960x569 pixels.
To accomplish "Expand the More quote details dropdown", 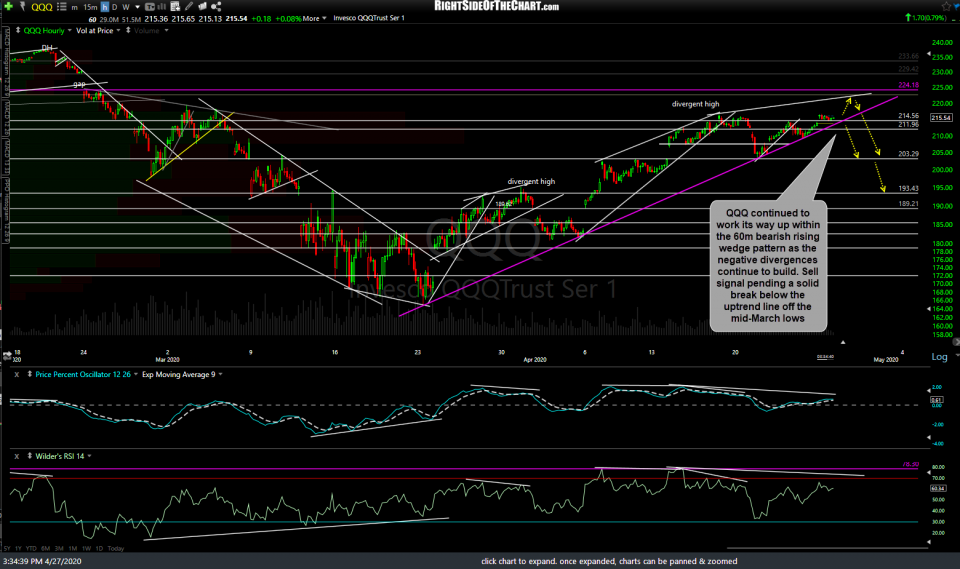I will [315, 18].
